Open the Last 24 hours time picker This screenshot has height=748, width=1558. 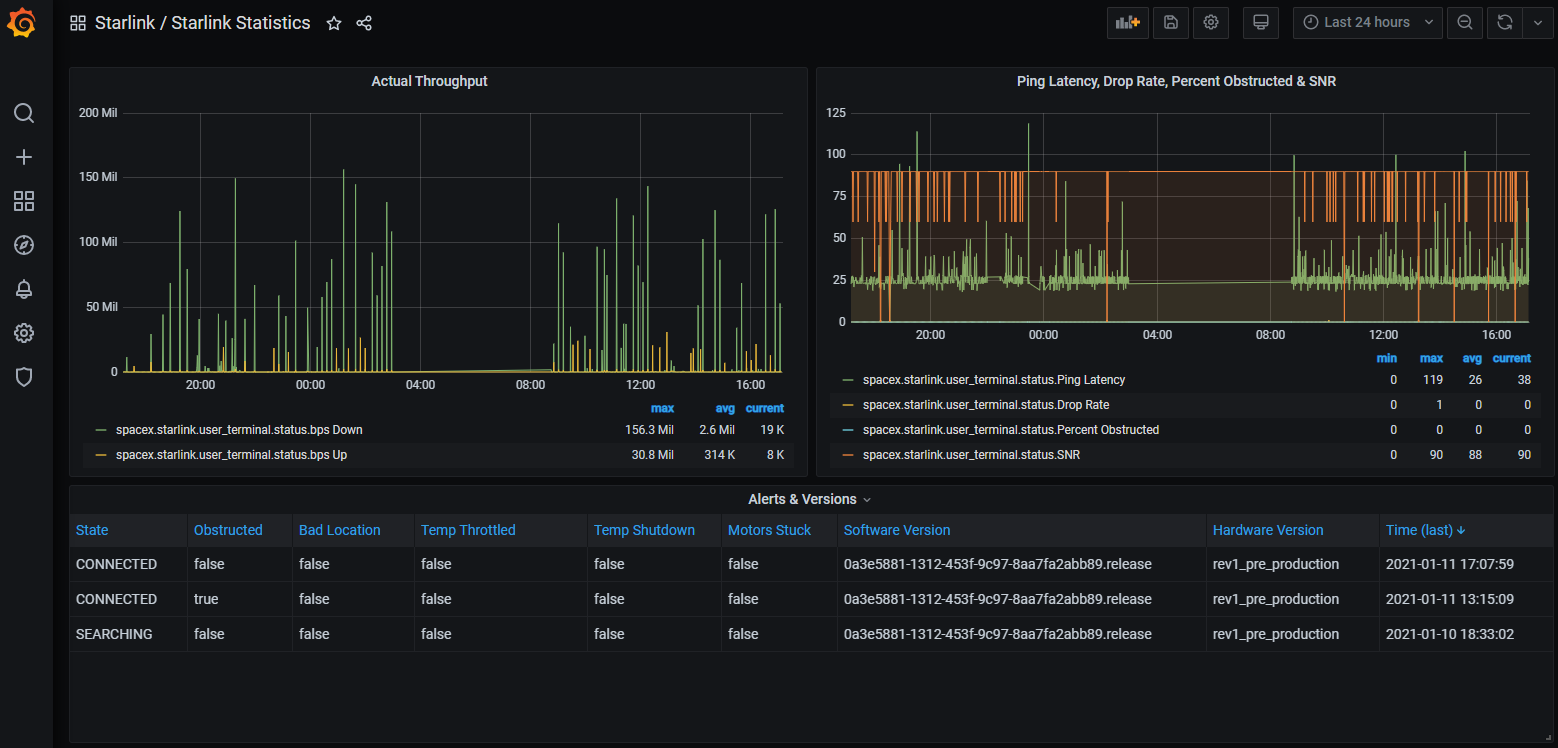tap(1367, 23)
